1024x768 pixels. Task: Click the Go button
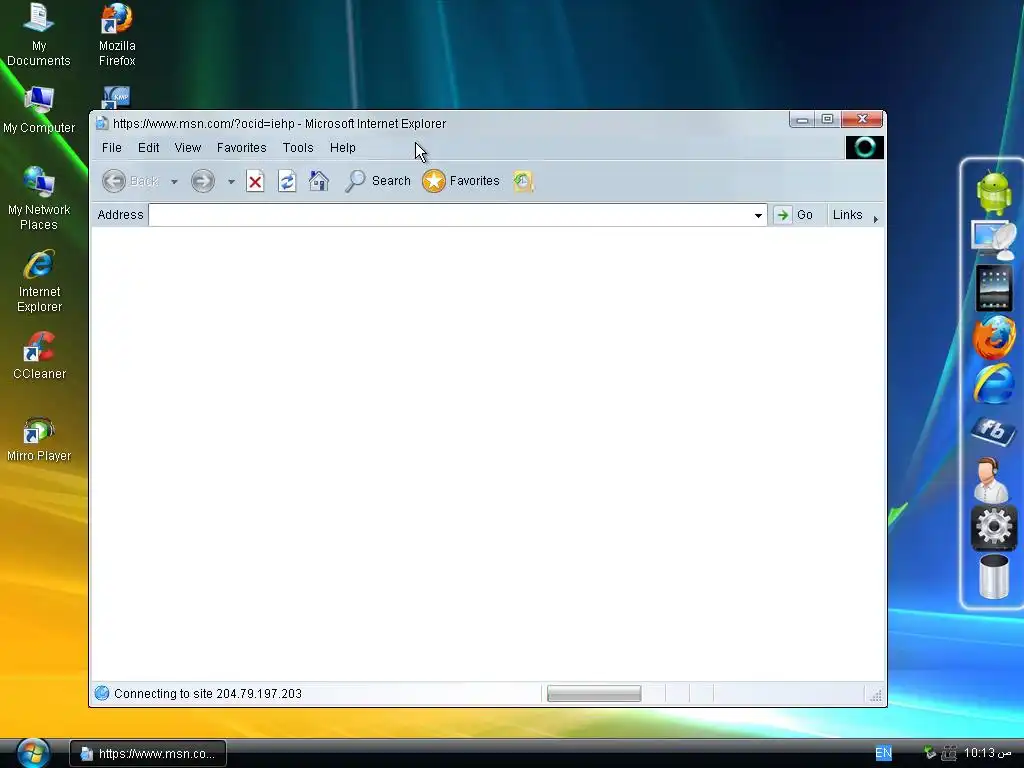click(x=794, y=215)
